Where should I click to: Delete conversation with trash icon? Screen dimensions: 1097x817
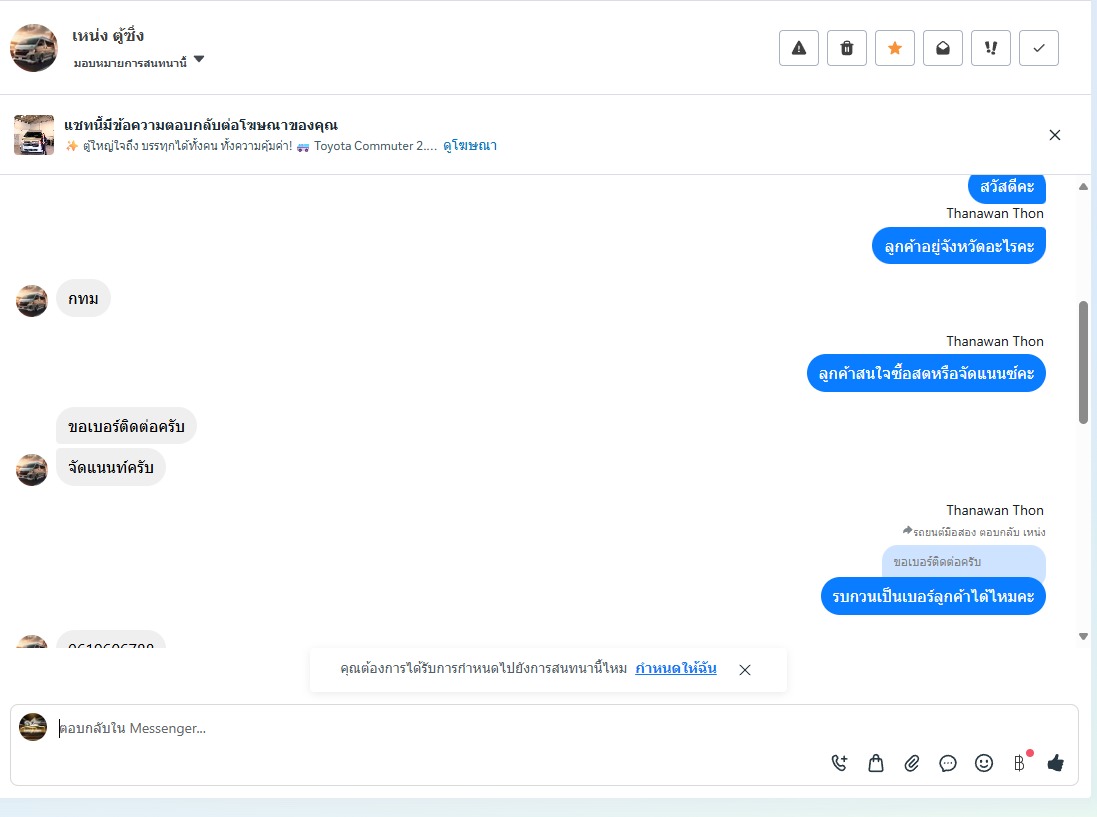pos(847,48)
